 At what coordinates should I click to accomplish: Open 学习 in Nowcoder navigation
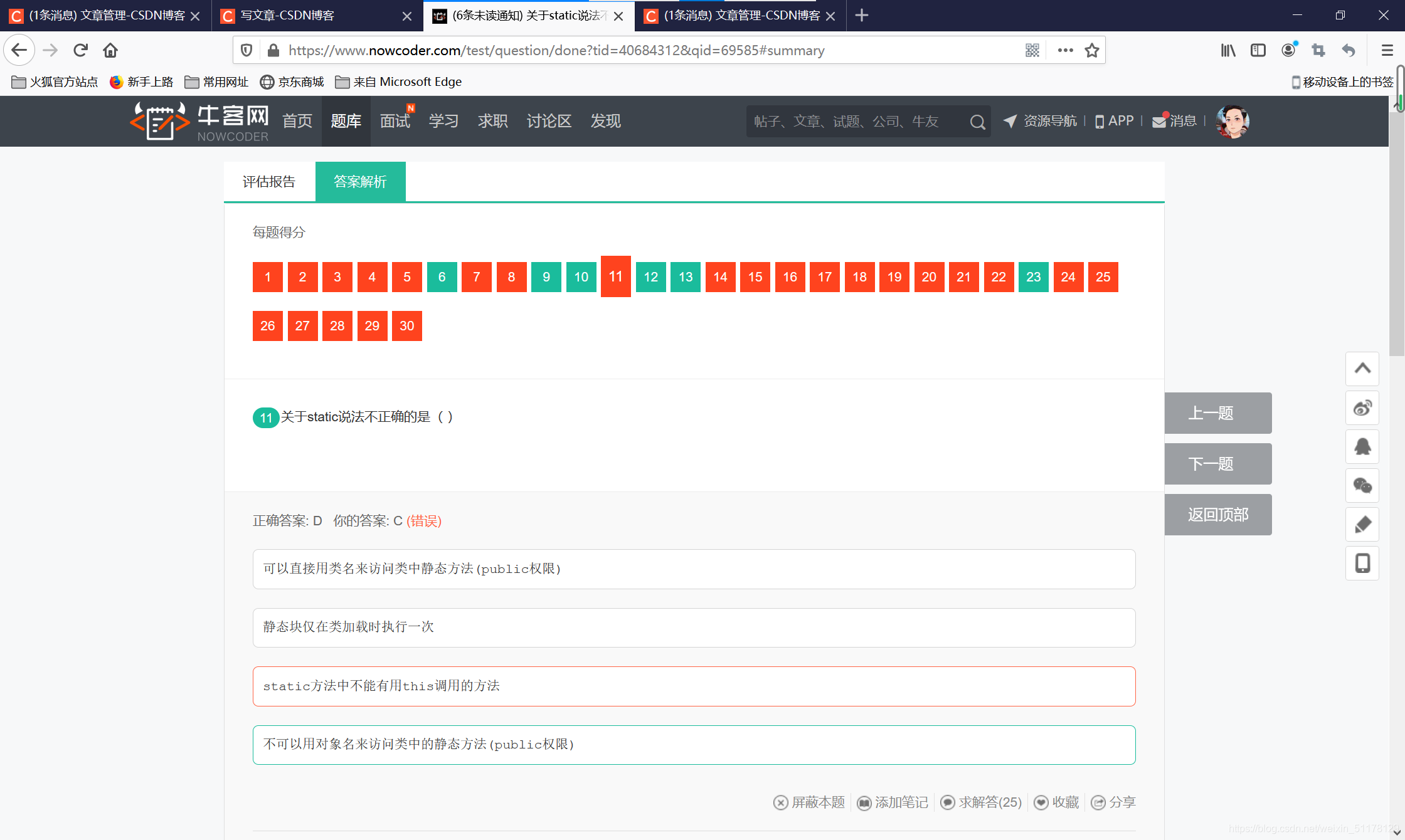point(444,122)
